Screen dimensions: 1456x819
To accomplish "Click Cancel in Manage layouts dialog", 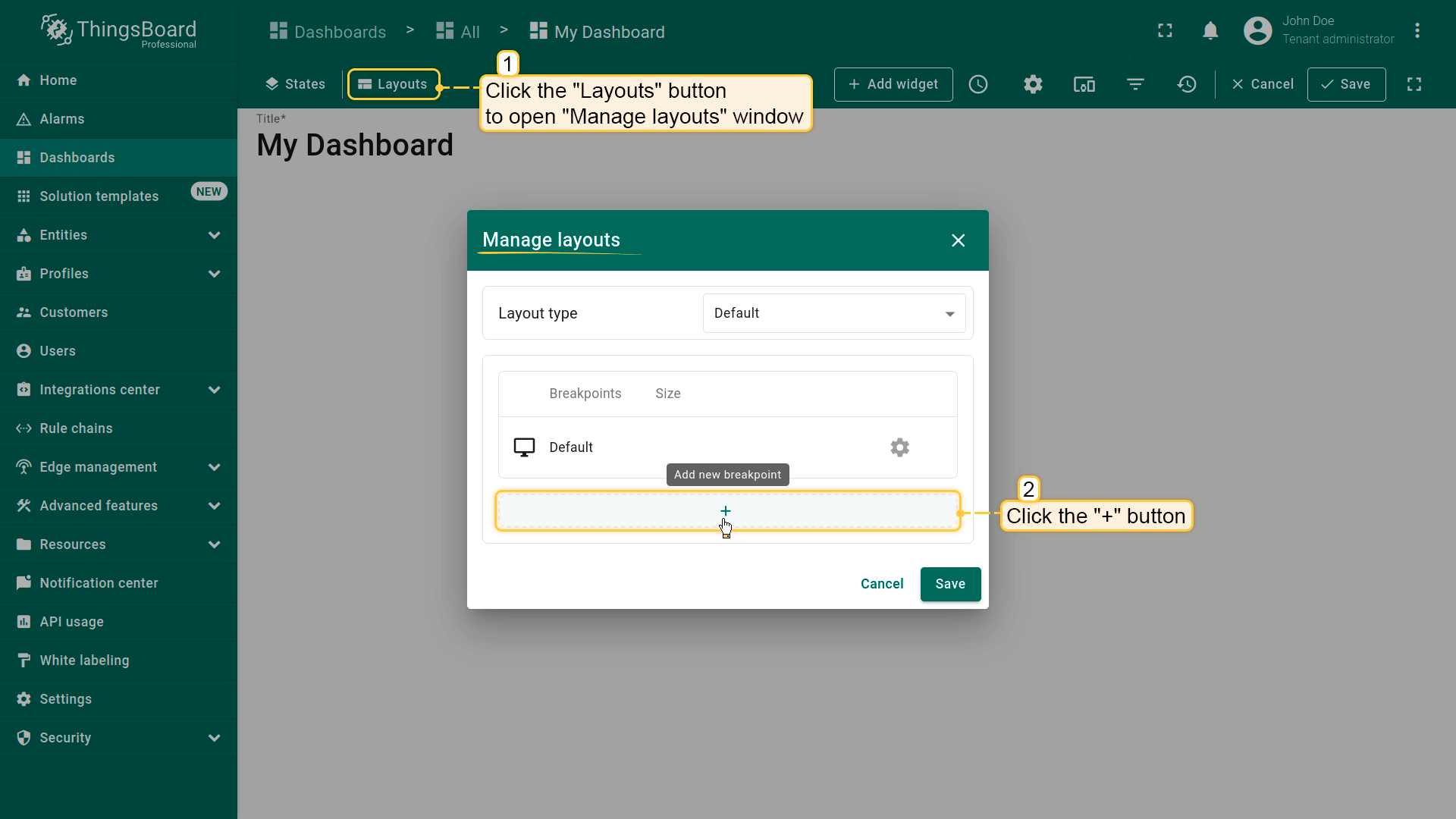I will click(881, 584).
